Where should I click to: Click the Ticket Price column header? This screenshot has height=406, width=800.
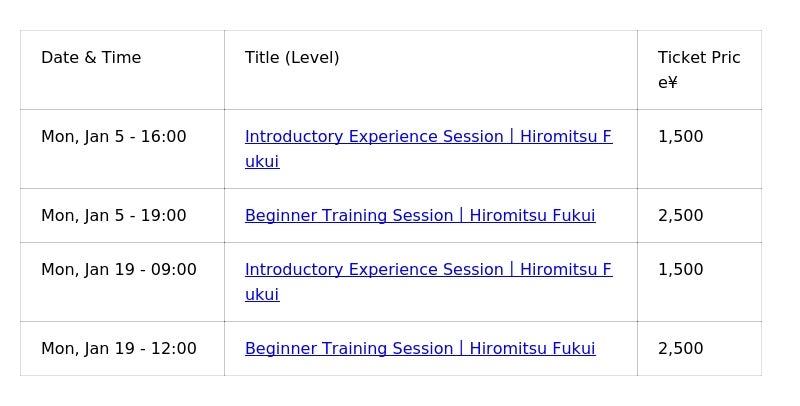[x=698, y=58]
